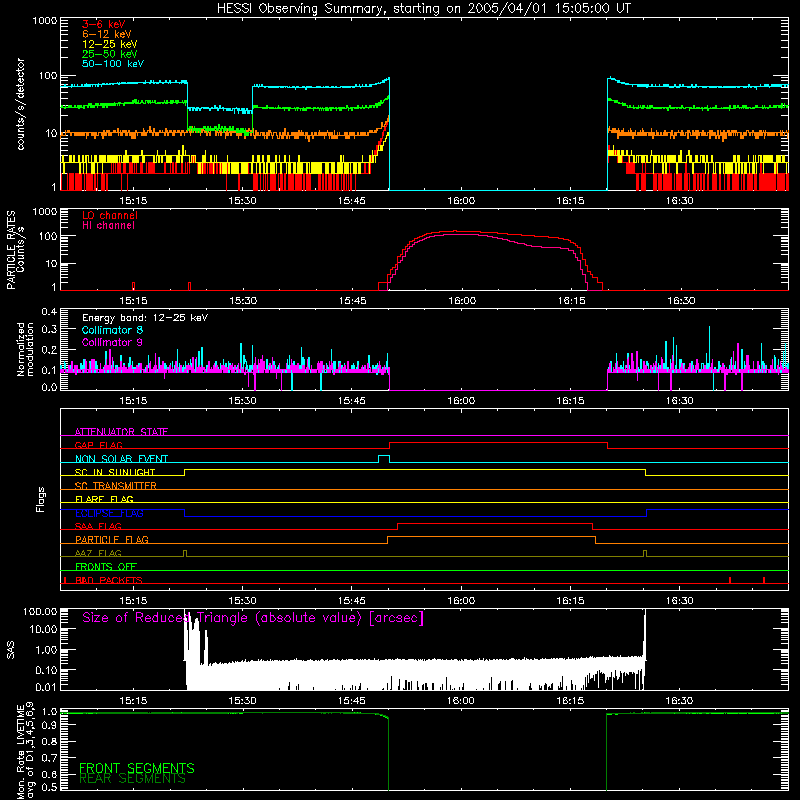Click the HESSI Observing Summary title text
800x800 pixels.
tap(423, 9)
